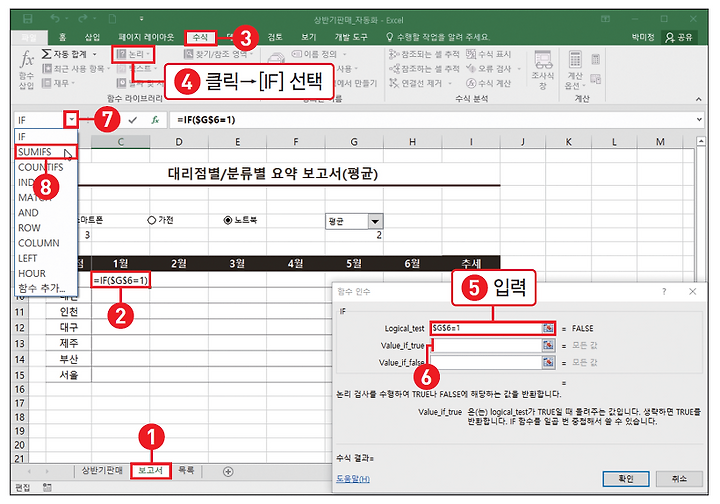Switch to the 목록 sheet tab

pos(186,470)
